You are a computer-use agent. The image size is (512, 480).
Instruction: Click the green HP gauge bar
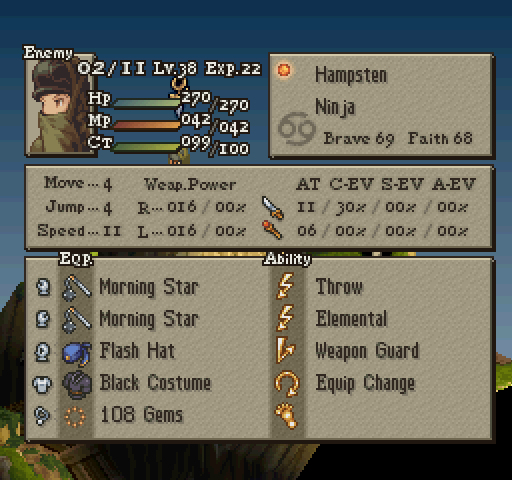point(146,103)
